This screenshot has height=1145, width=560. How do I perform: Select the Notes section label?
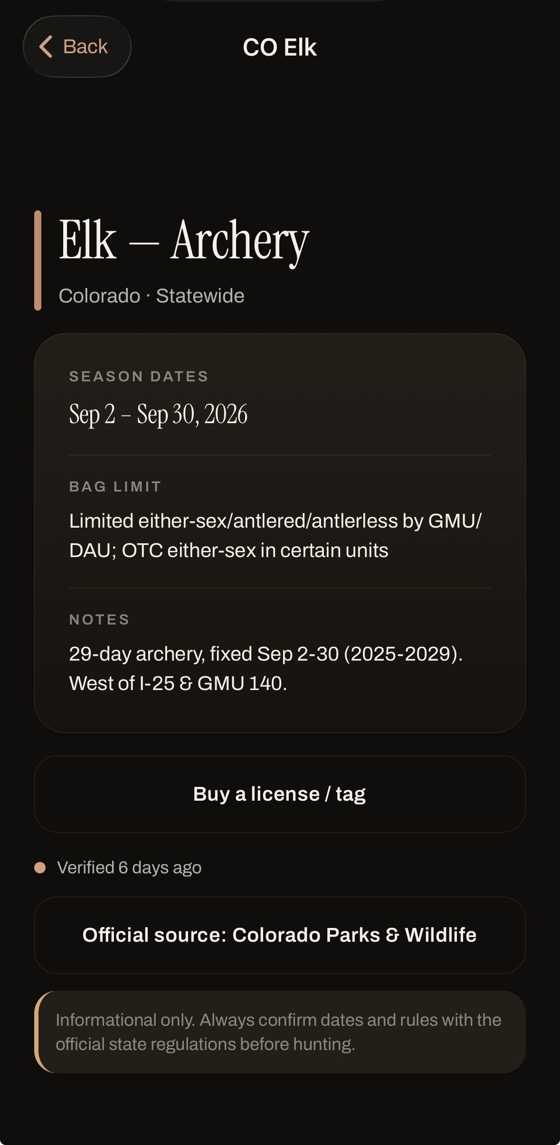pyautogui.click(x=99, y=619)
